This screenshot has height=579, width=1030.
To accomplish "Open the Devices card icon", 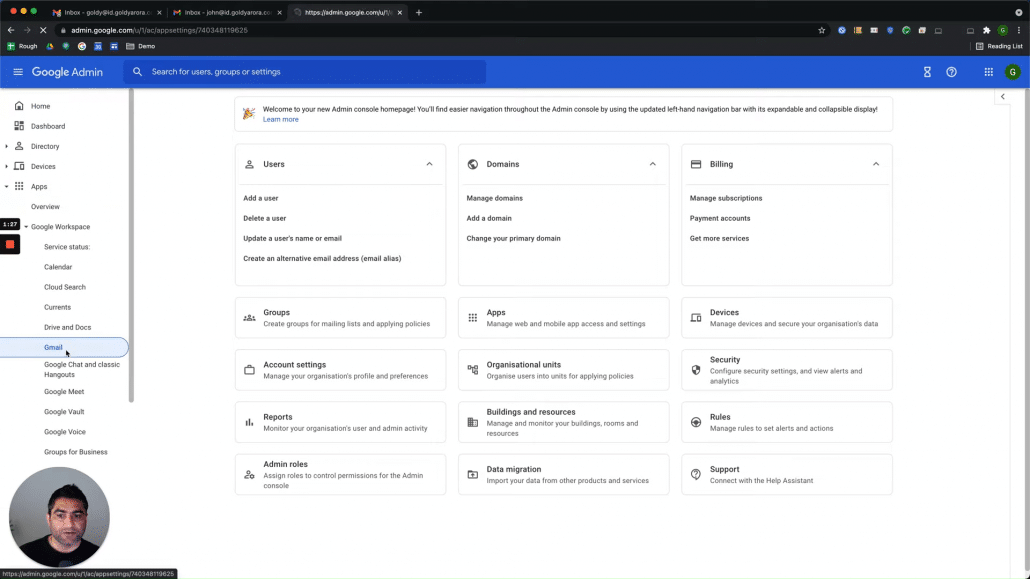I will [696, 318].
